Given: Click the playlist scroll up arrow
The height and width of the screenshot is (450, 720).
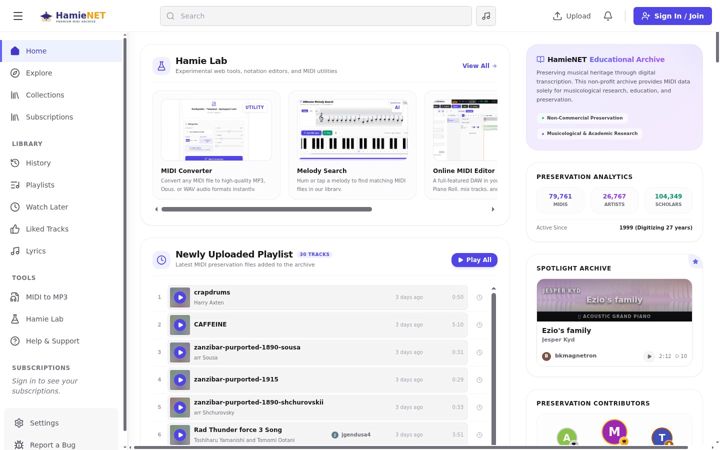Looking at the screenshot, I should tap(494, 289).
